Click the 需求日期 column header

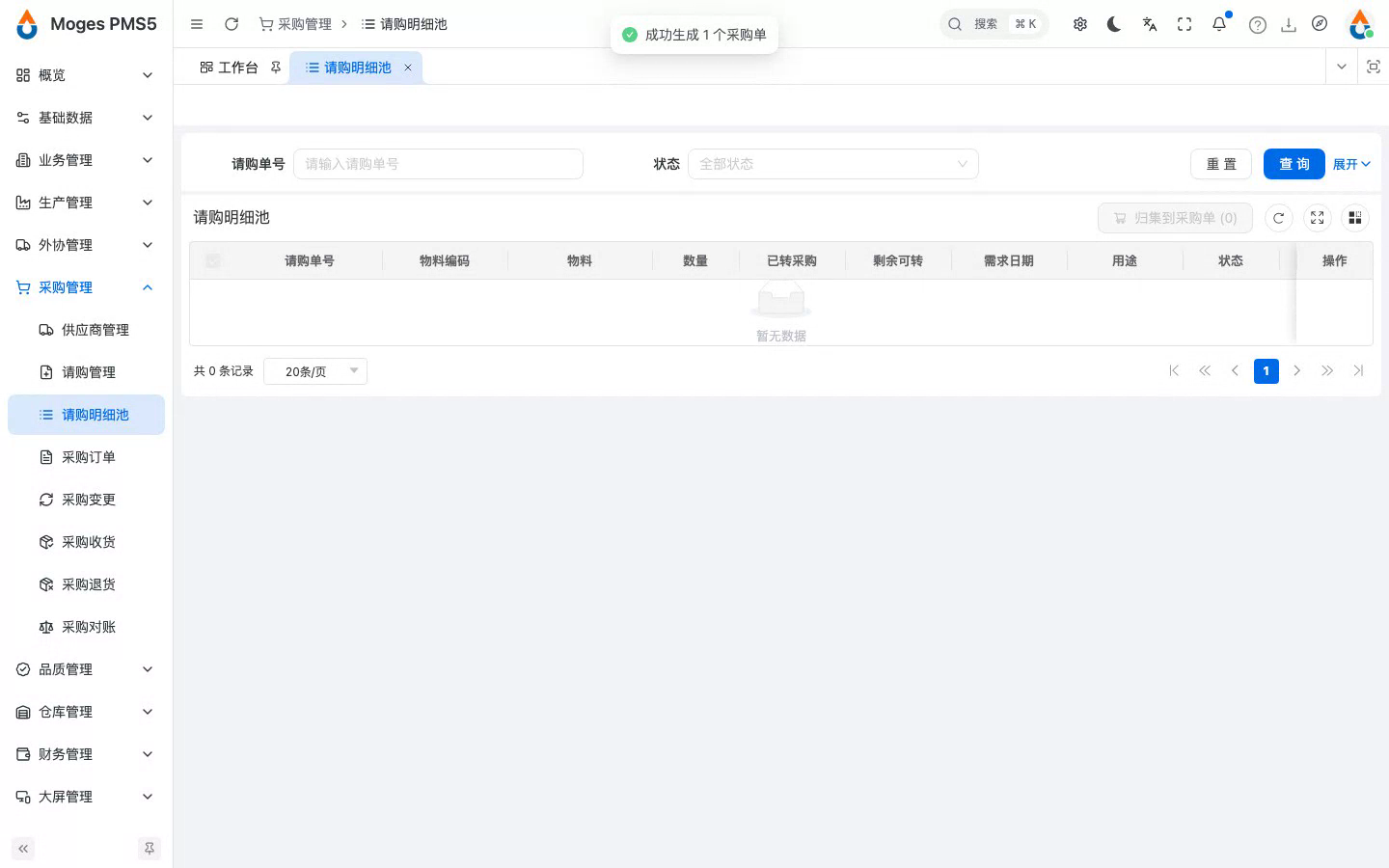(x=1009, y=260)
